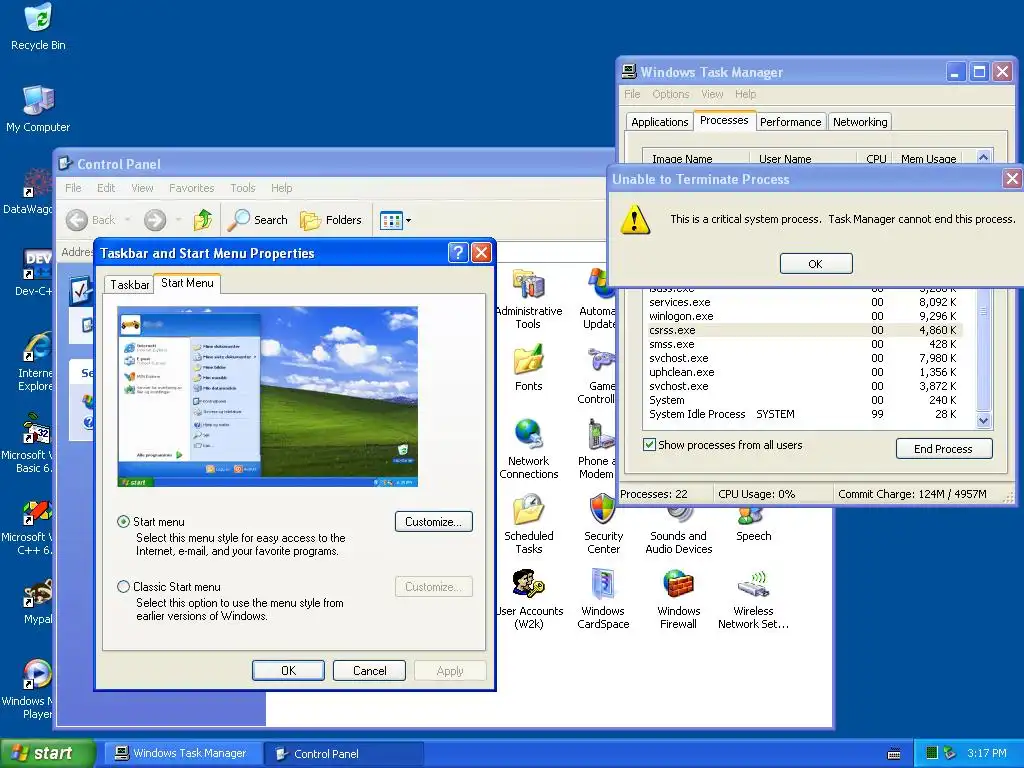1024x768 pixels.
Task: Switch to the Taskbar tab
Action: (129, 285)
